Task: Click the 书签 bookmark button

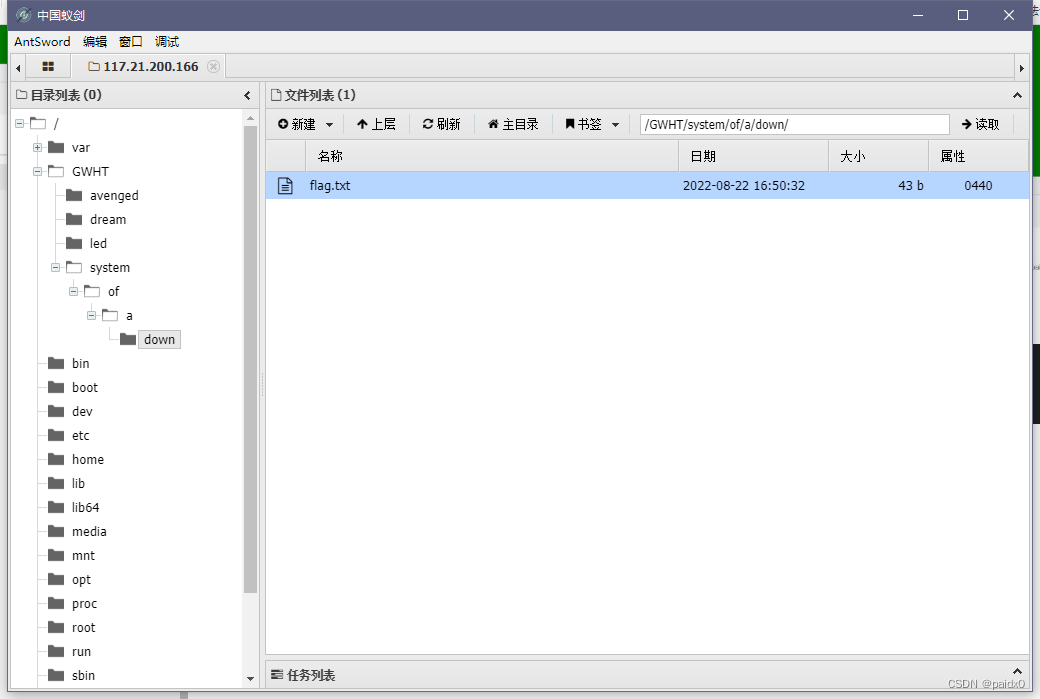Action: 583,124
